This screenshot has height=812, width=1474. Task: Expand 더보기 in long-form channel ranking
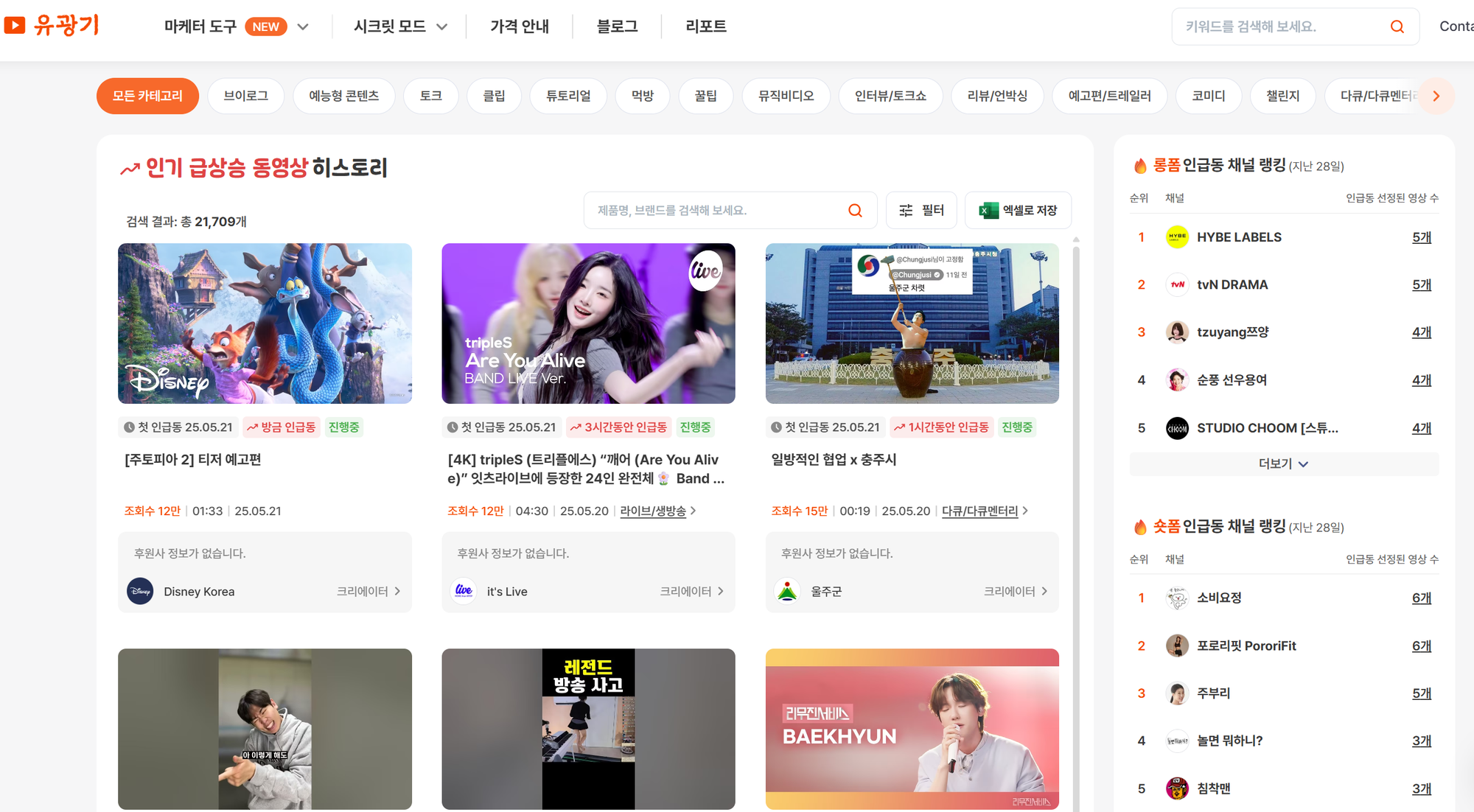tap(1284, 463)
